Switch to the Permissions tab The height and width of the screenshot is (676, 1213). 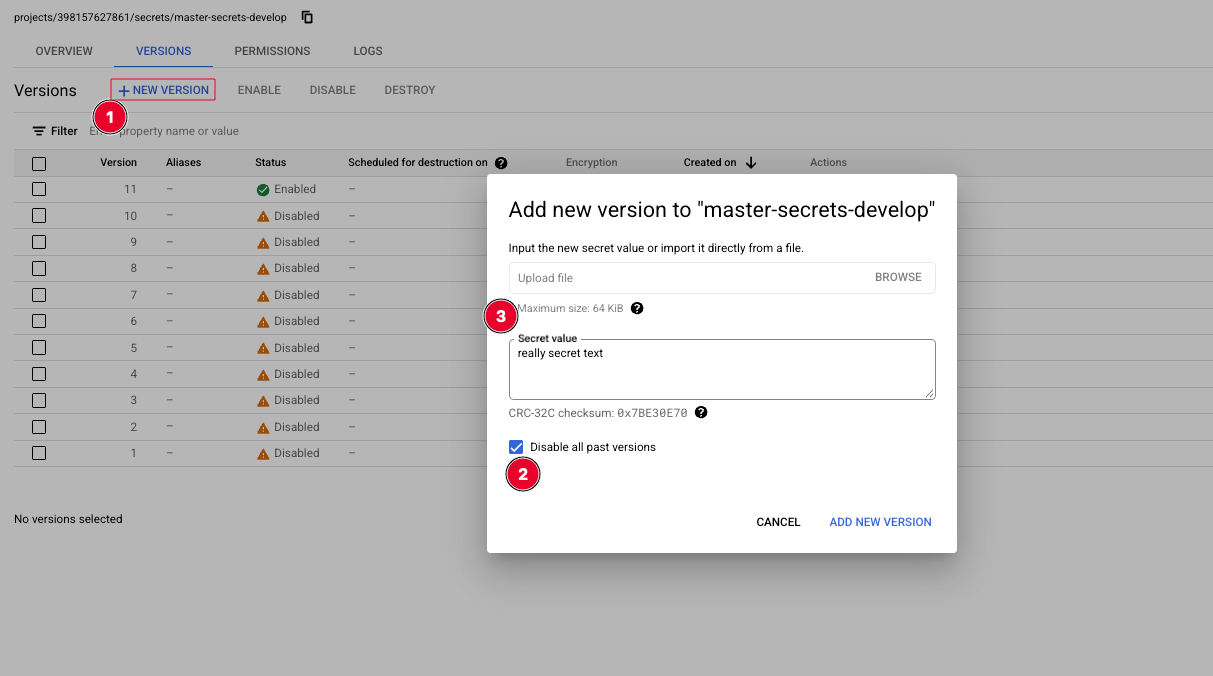click(272, 50)
